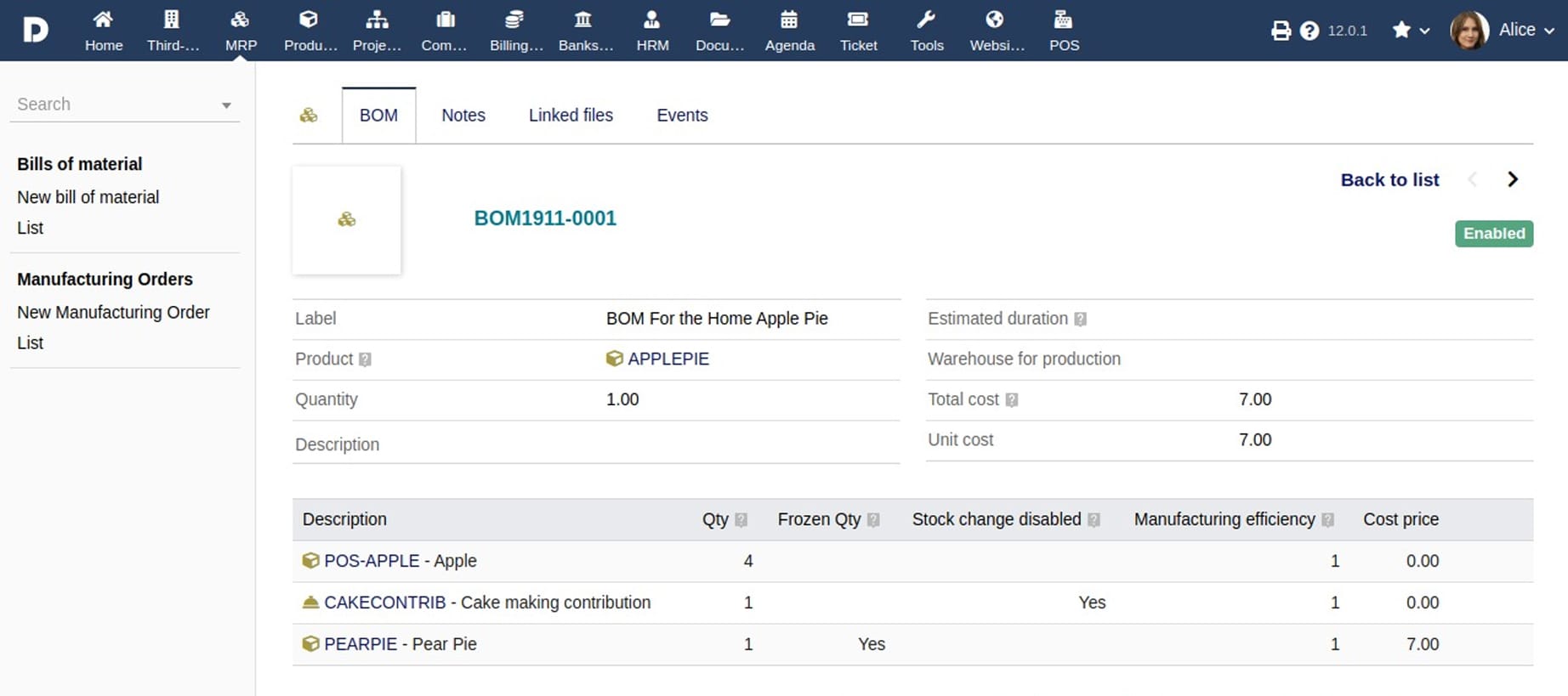Open the MRP module icon
1568x696 pixels.
pyautogui.click(x=241, y=20)
